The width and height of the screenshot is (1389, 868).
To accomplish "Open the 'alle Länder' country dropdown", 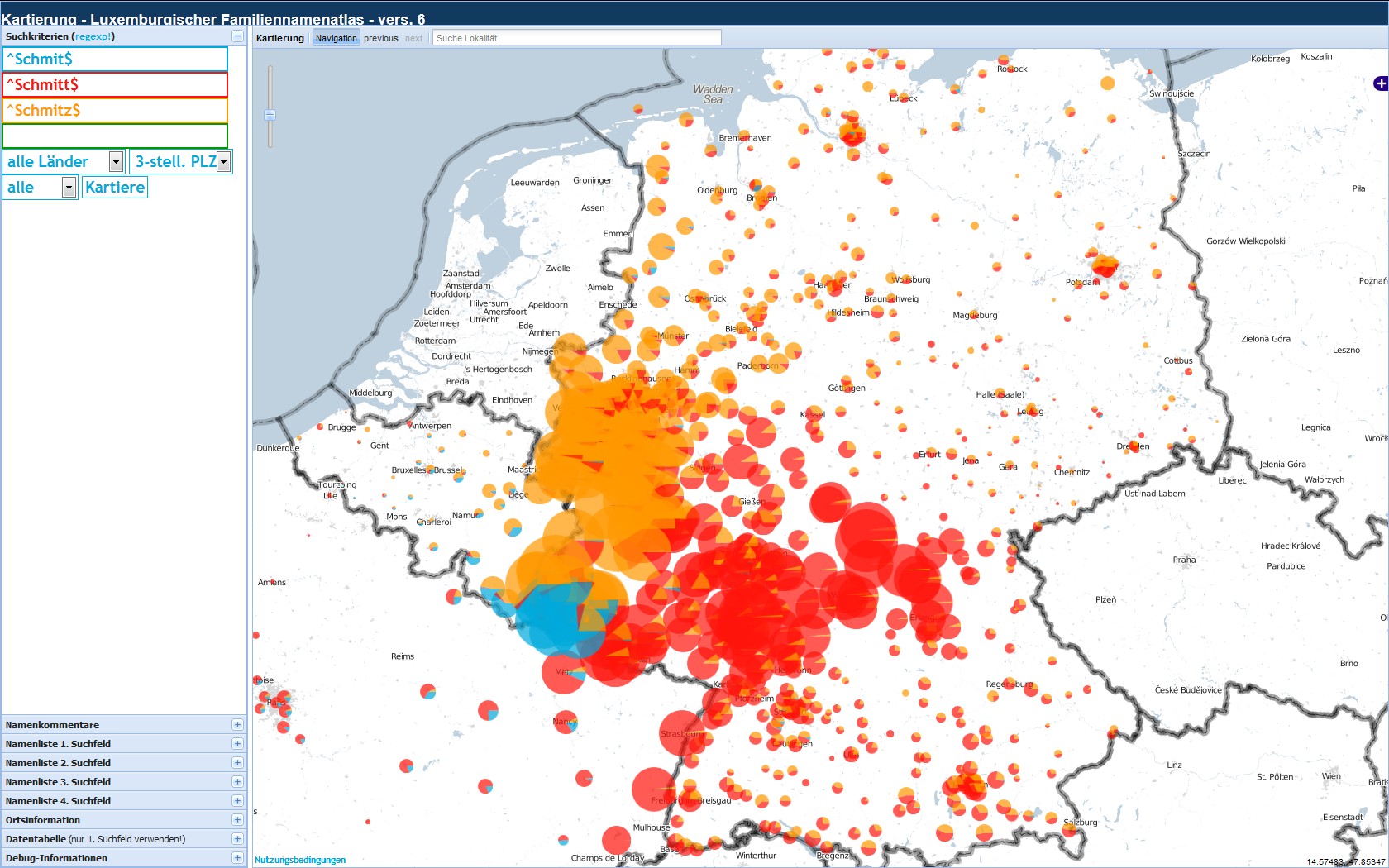I will [x=116, y=162].
